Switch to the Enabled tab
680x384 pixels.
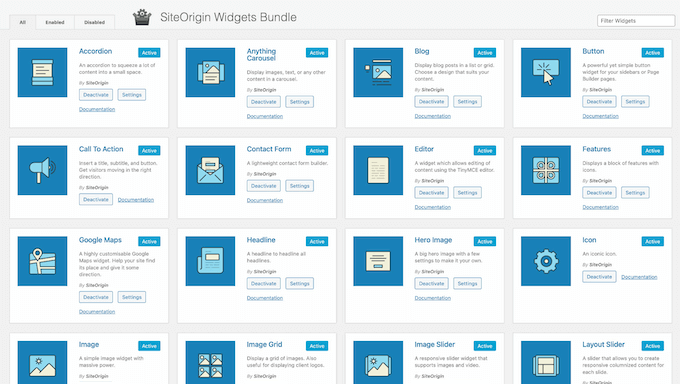(x=55, y=22)
